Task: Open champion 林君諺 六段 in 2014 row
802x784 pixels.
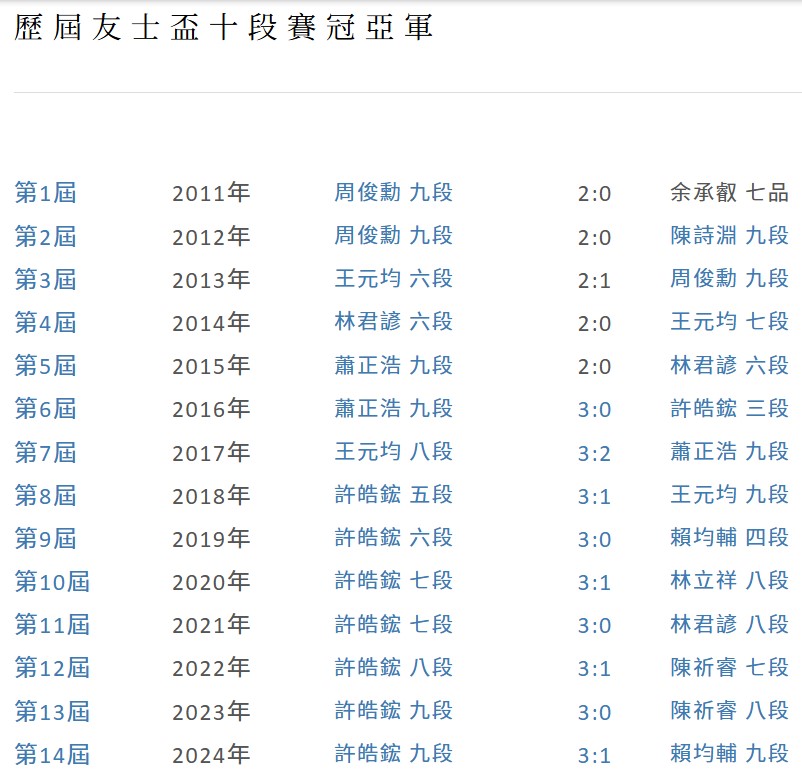Action: [393, 322]
